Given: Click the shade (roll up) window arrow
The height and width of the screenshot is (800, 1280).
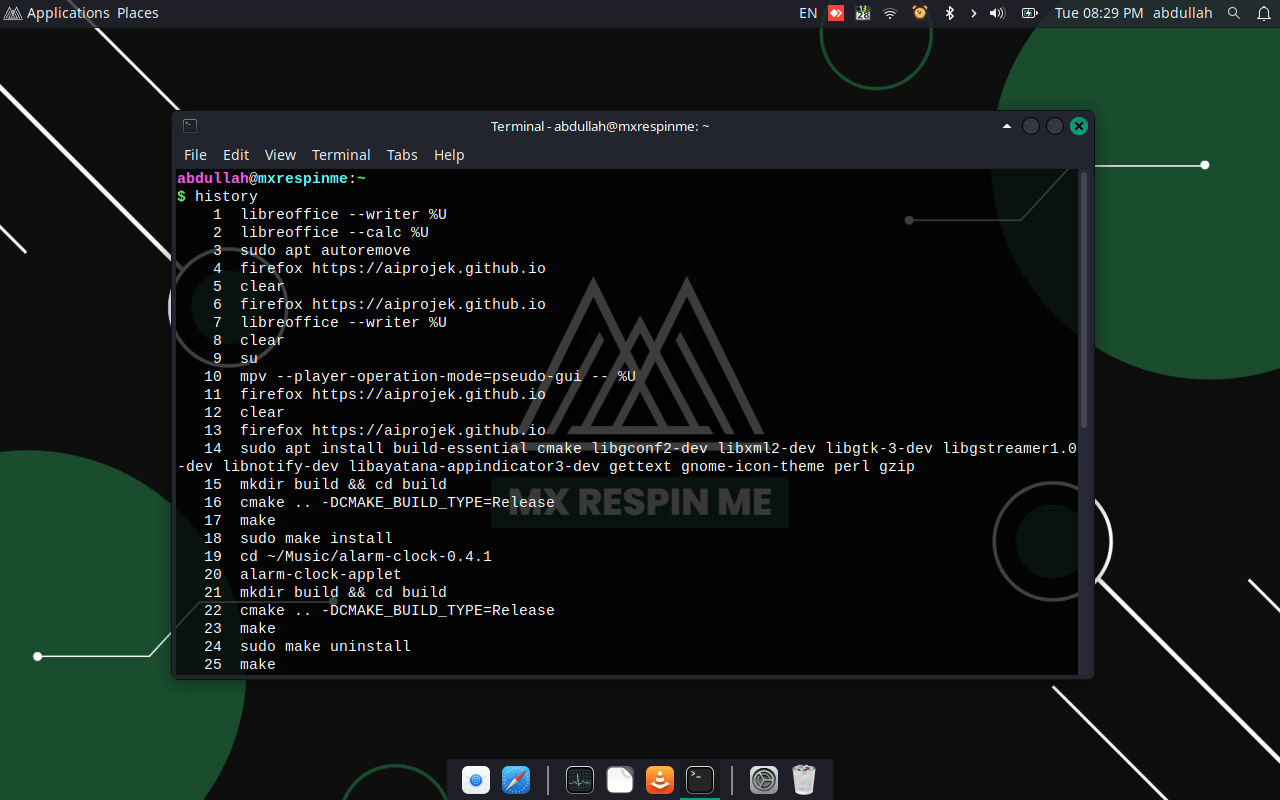Looking at the screenshot, I should (1007, 126).
